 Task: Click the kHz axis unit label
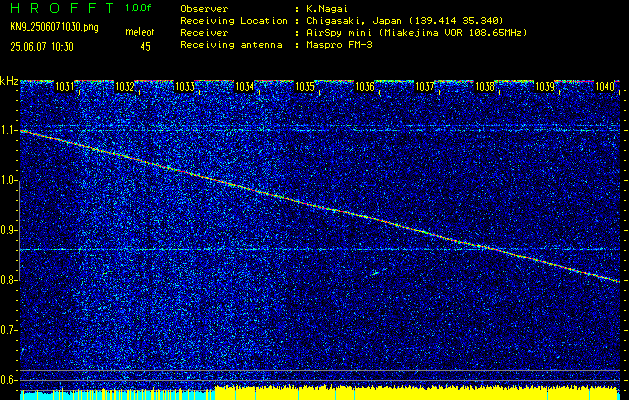[x=9, y=81]
